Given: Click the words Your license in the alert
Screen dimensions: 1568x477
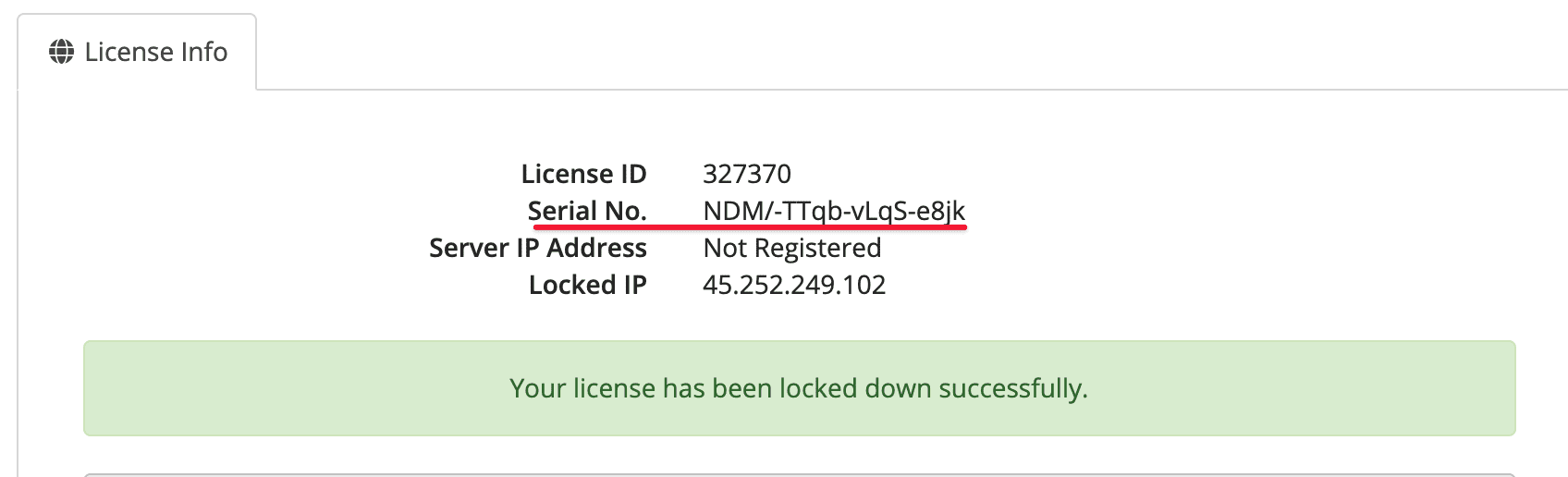Looking at the screenshot, I should coord(582,388).
